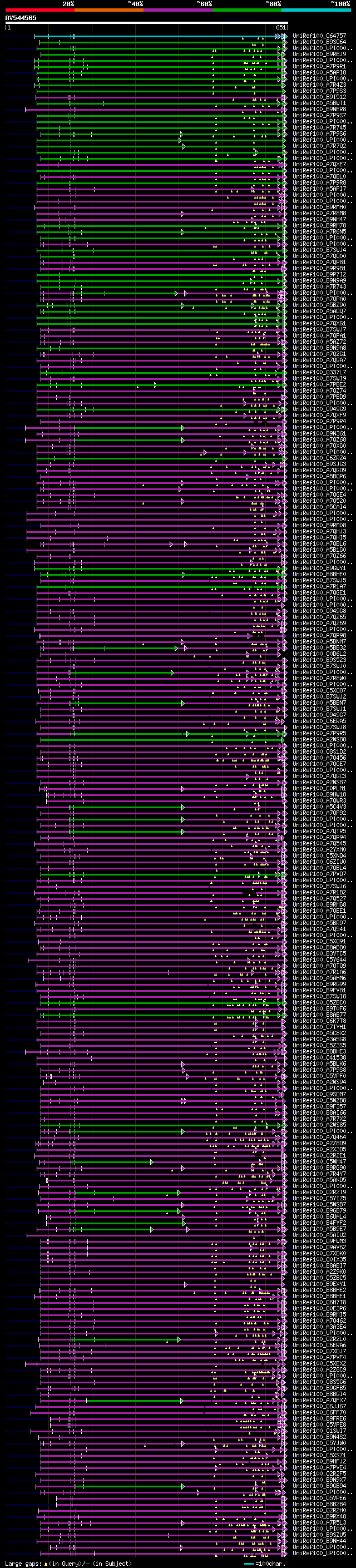The width and height of the screenshot is (356, 1568).
Task: Select the UniRef100_A7QBL0 label
Action: click(x=319, y=176)
